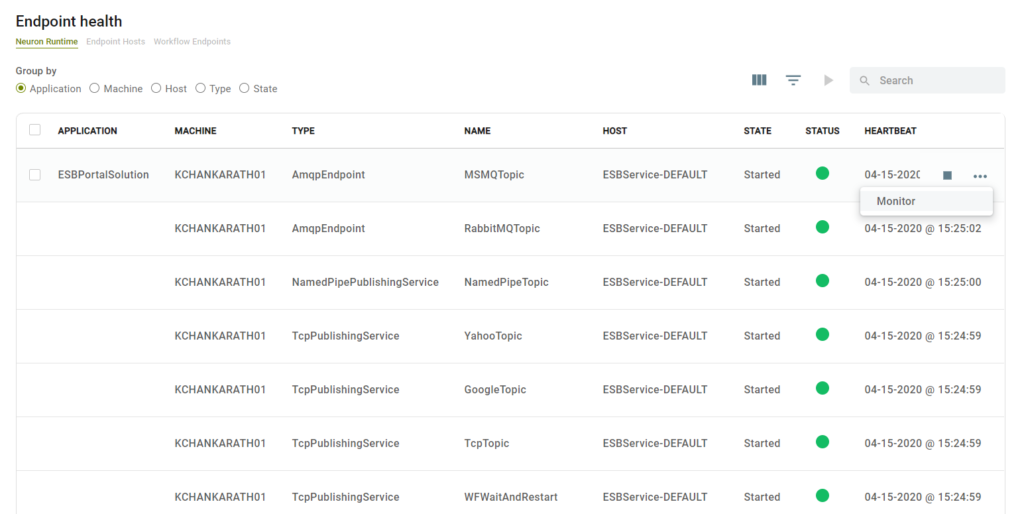Open the filter list icon
This screenshot has width=1024, height=514.
coord(793,80)
